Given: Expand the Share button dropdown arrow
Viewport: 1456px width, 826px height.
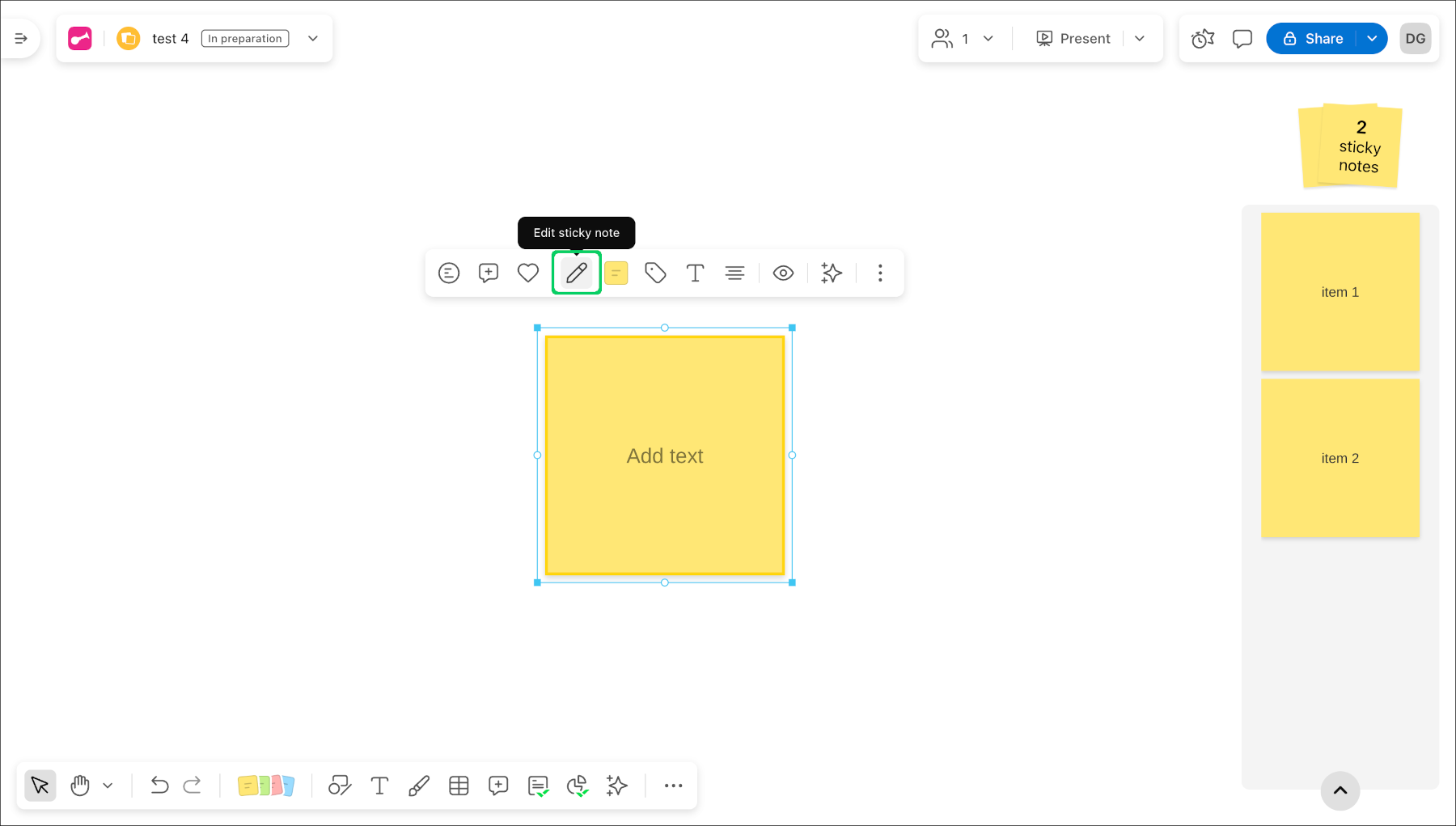Looking at the screenshot, I should (1372, 39).
